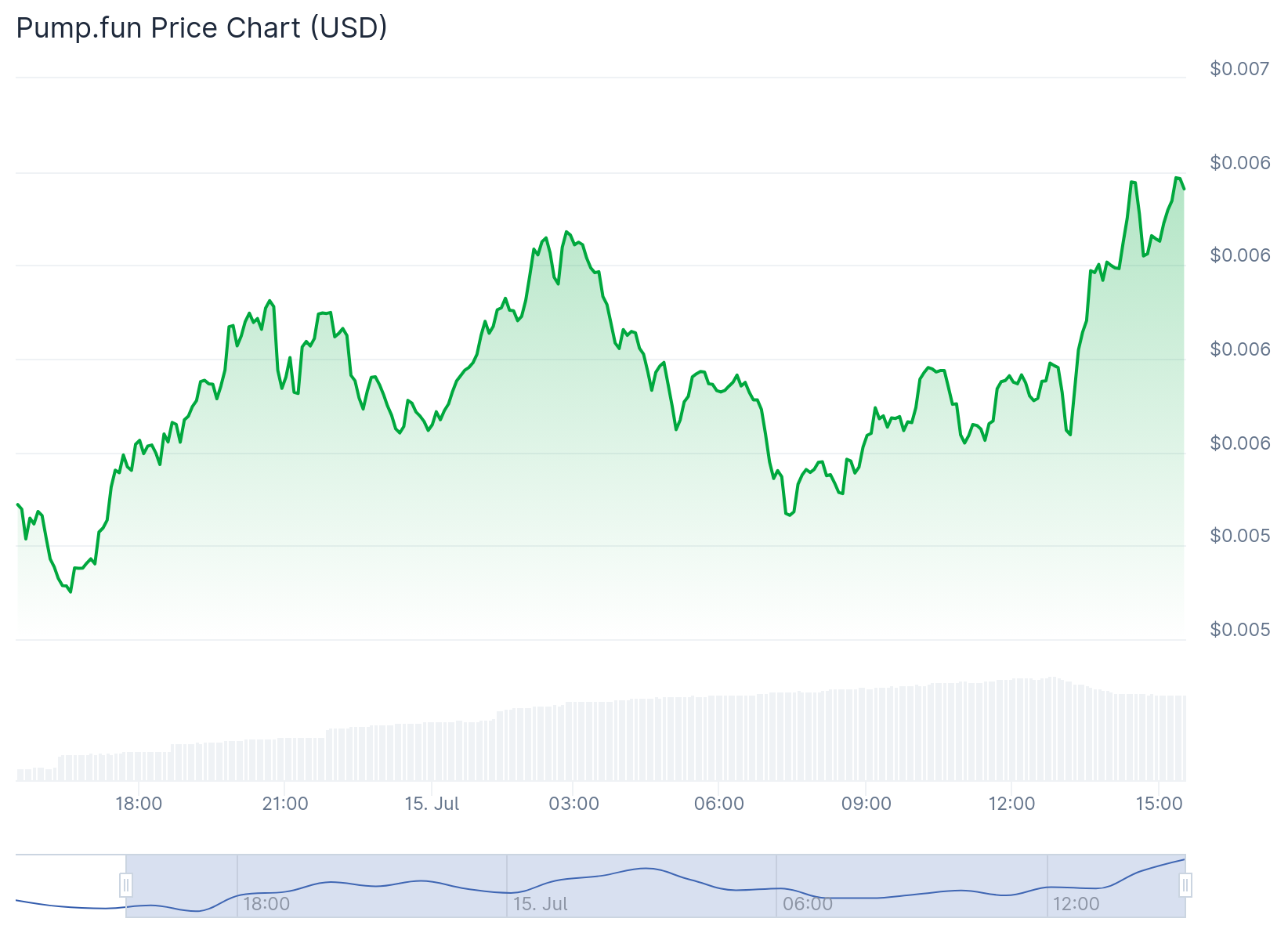
Task: Click the 03:00 time axis label
Action: pyautogui.click(x=573, y=804)
